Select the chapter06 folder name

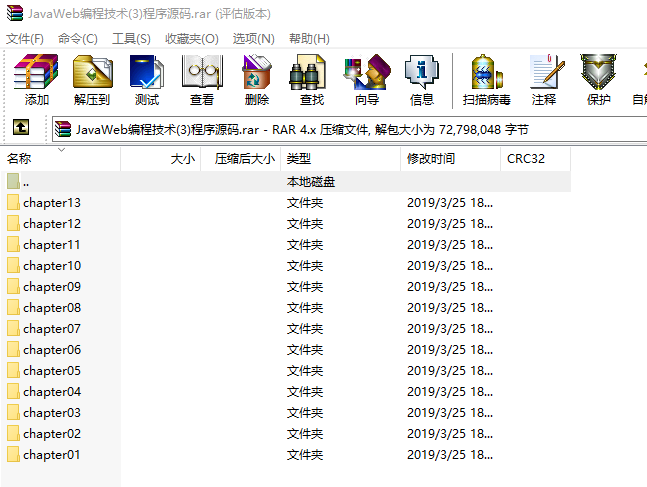click(x=52, y=350)
